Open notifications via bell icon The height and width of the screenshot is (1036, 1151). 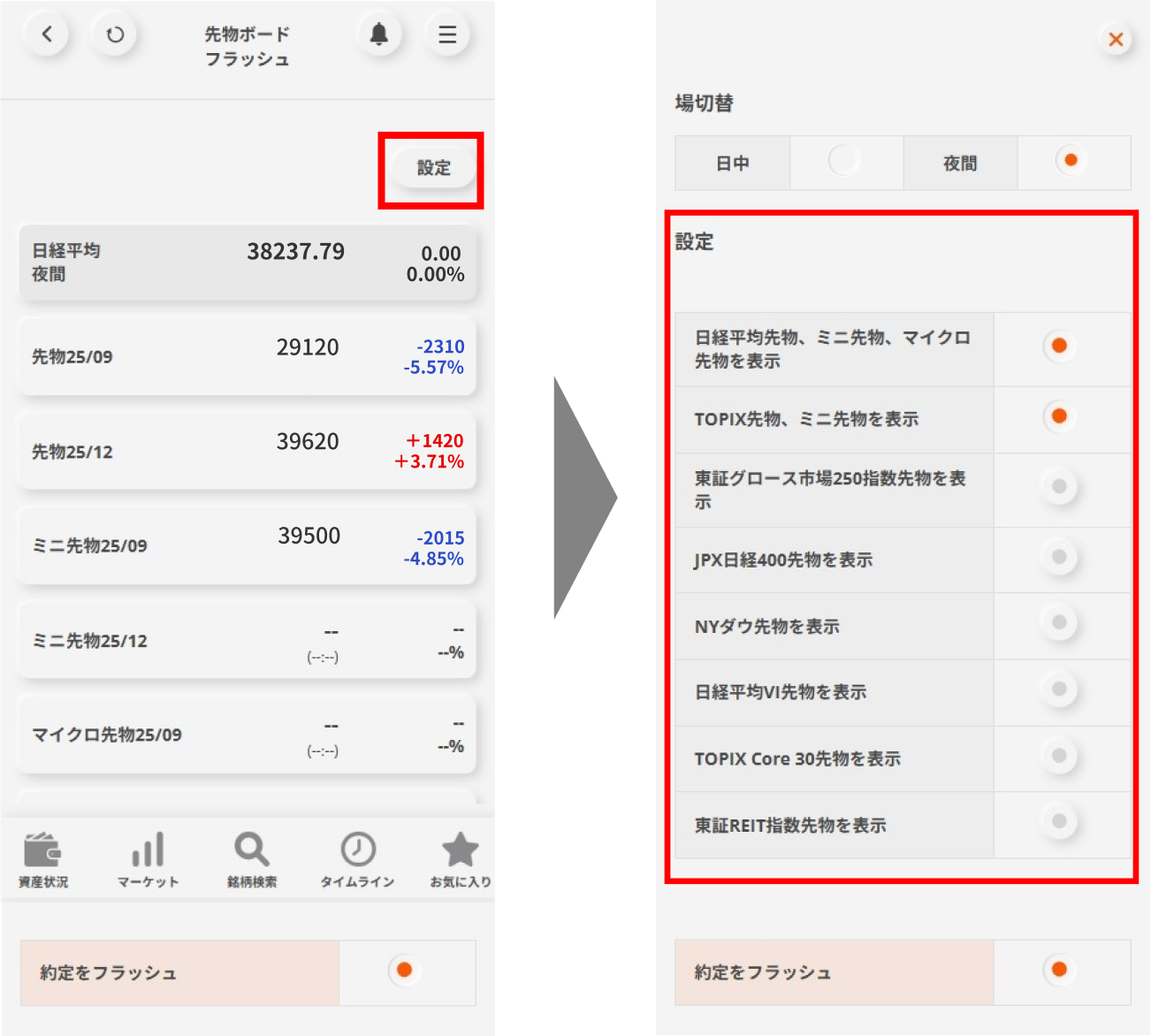pos(378,34)
